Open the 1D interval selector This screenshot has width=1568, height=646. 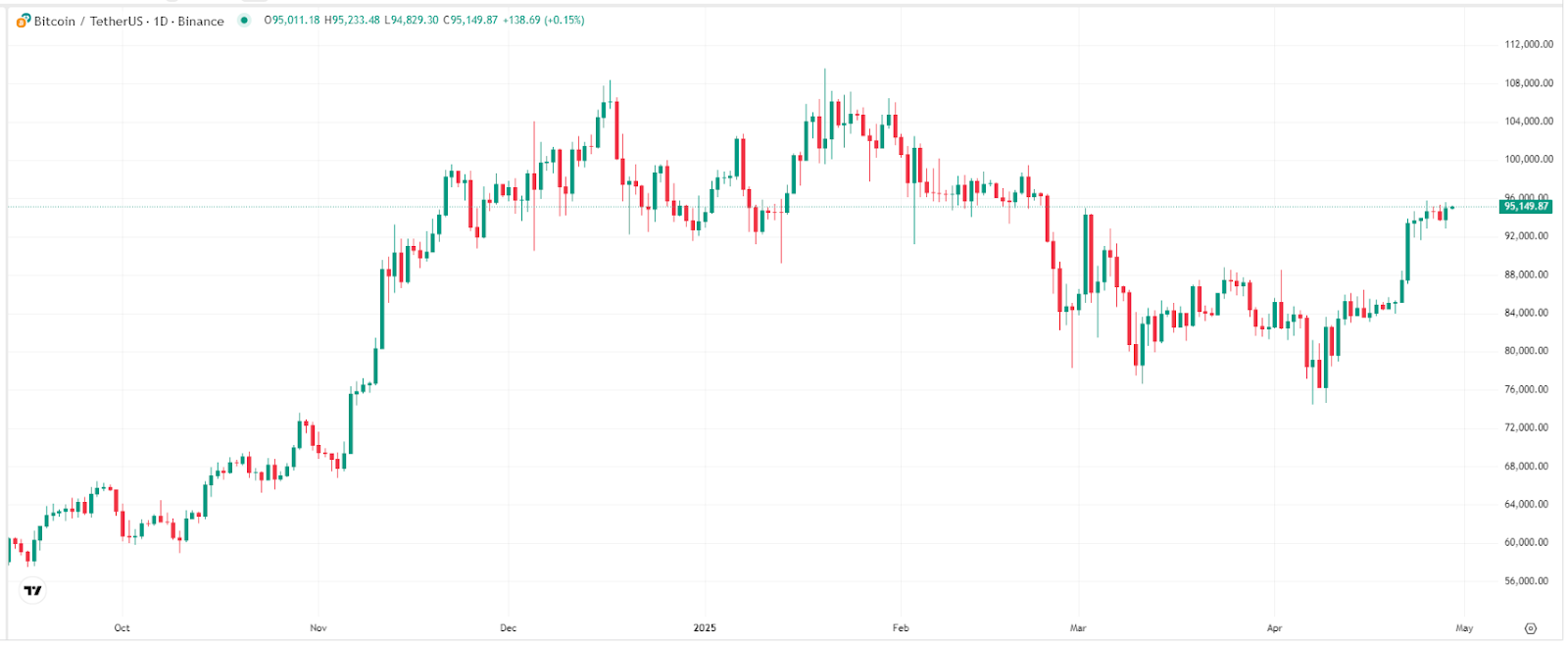click(160, 21)
